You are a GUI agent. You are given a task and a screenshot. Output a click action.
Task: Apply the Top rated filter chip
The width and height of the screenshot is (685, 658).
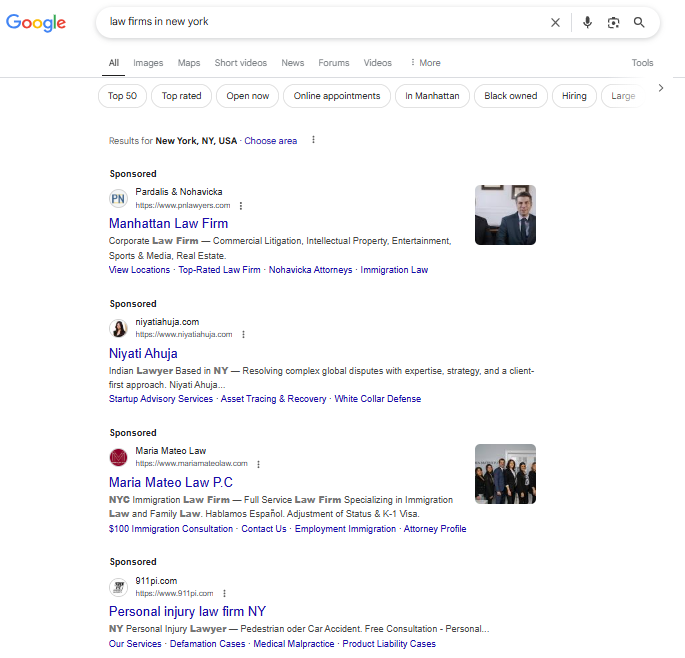click(x=181, y=96)
